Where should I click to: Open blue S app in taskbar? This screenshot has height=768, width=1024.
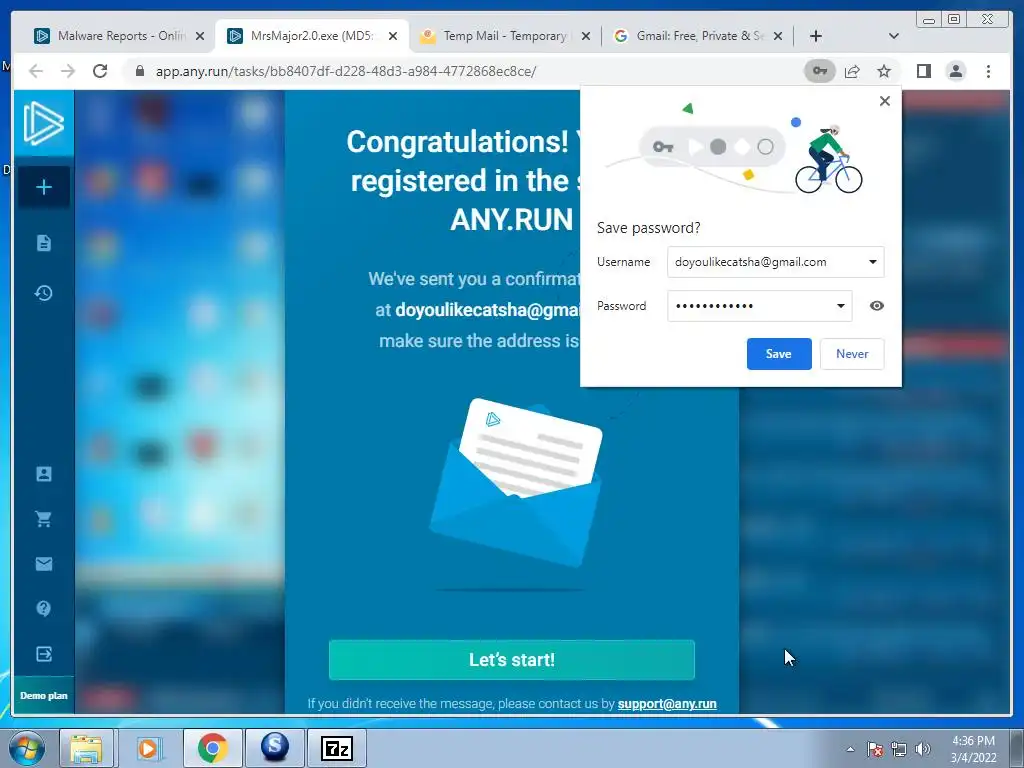(275, 748)
